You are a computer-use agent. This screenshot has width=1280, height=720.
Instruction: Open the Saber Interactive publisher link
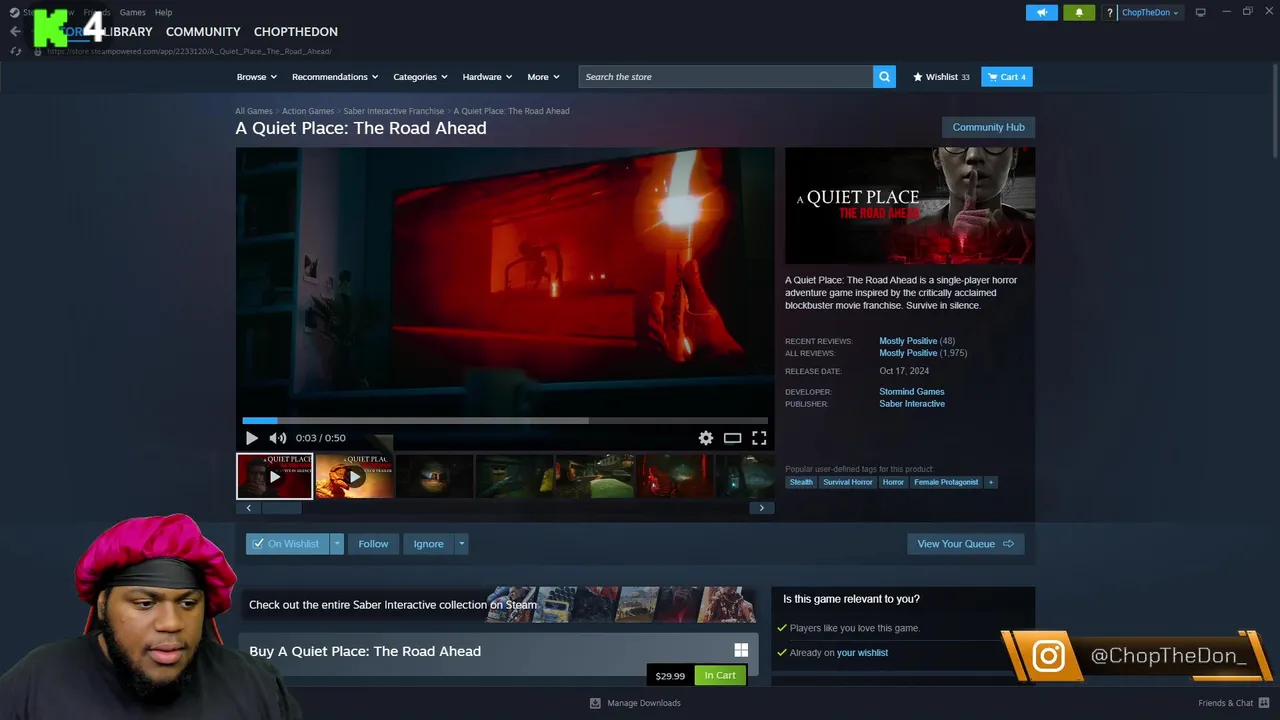[911, 404]
